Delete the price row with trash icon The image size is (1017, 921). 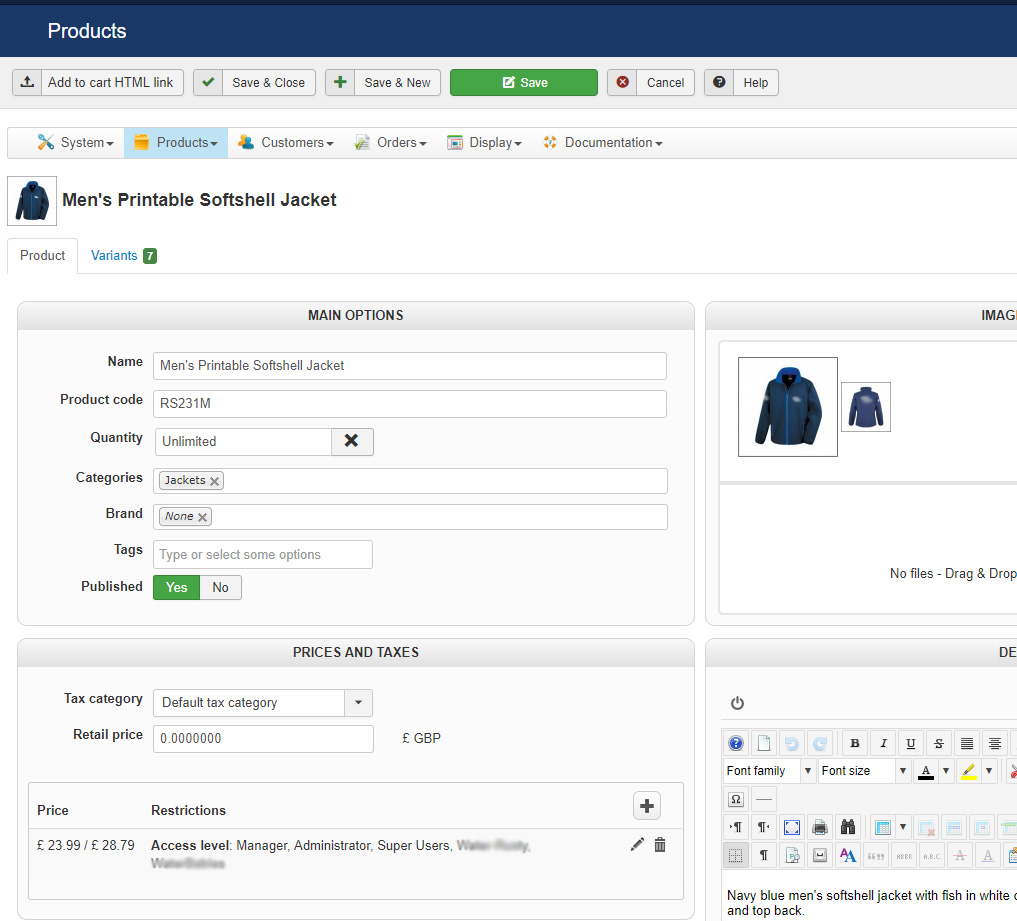point(660,845)
